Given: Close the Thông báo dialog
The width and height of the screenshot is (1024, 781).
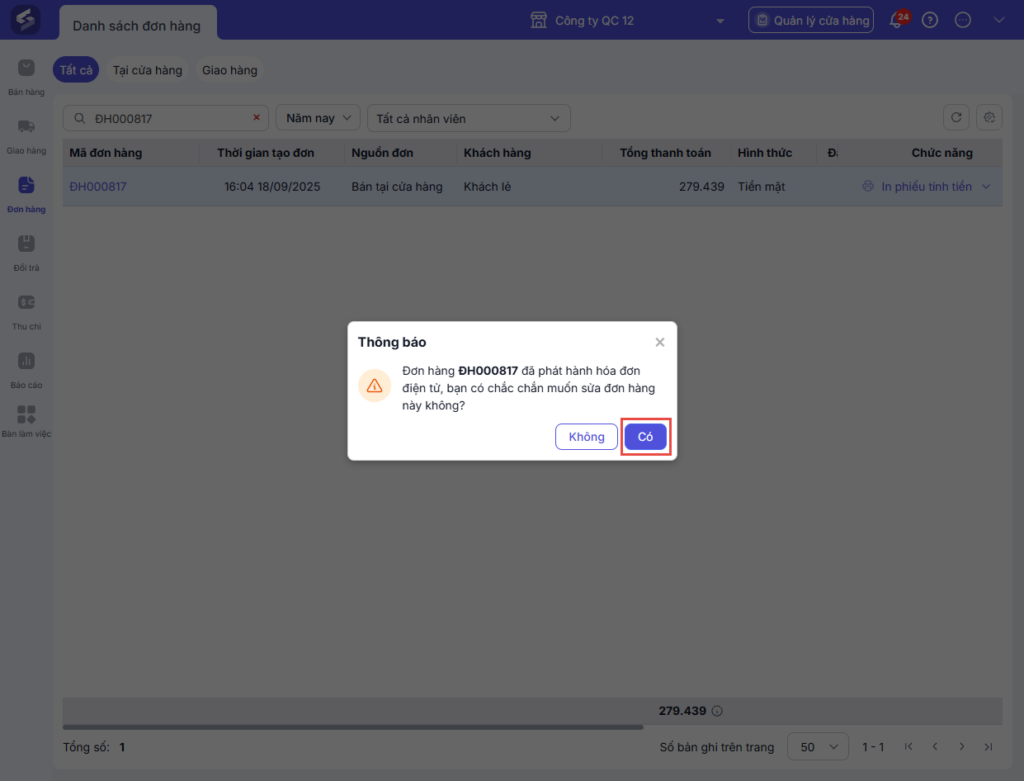Looking at the screenshot, I should [x=660, y=342].
